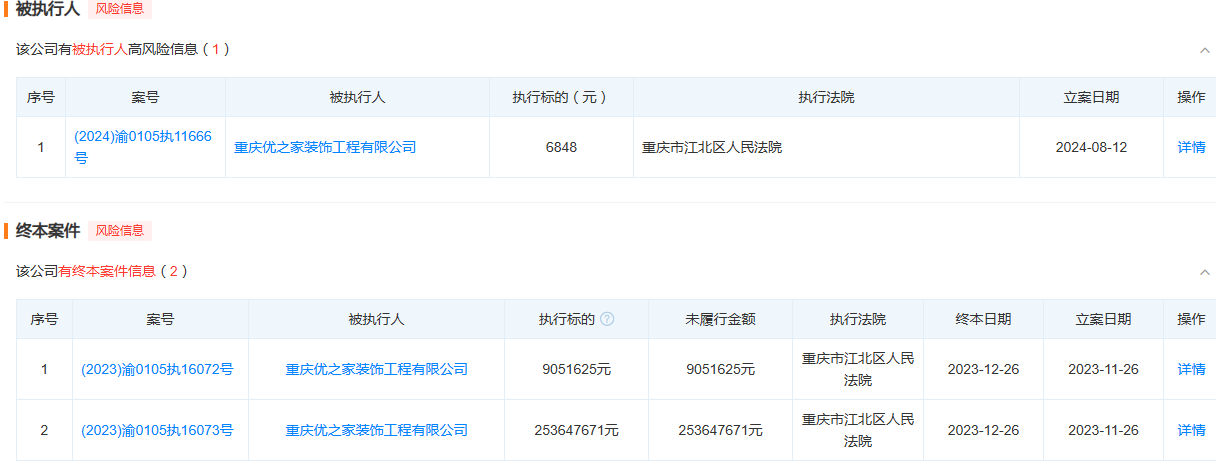The image size is (1216, 465).
Task: Open company link in row with 253647671元
Action: 377,430
